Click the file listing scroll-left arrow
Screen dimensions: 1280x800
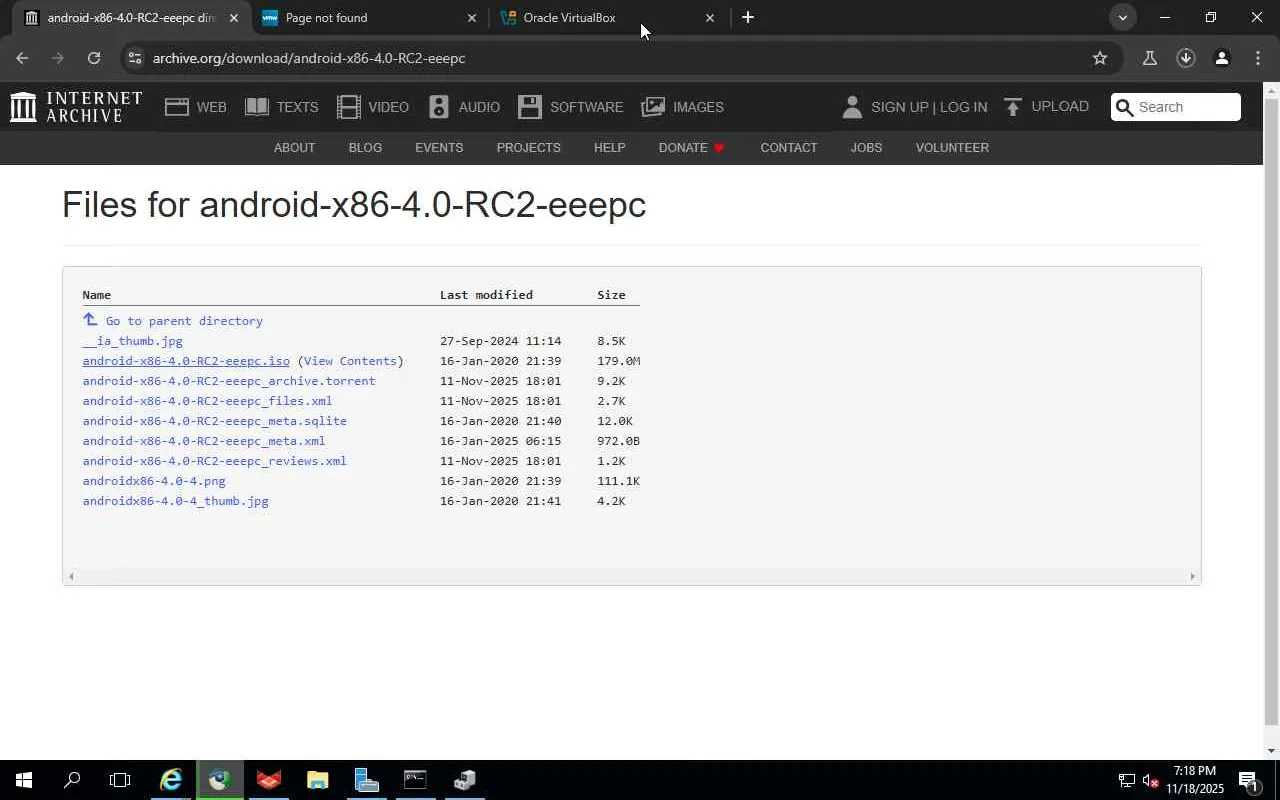70,576
